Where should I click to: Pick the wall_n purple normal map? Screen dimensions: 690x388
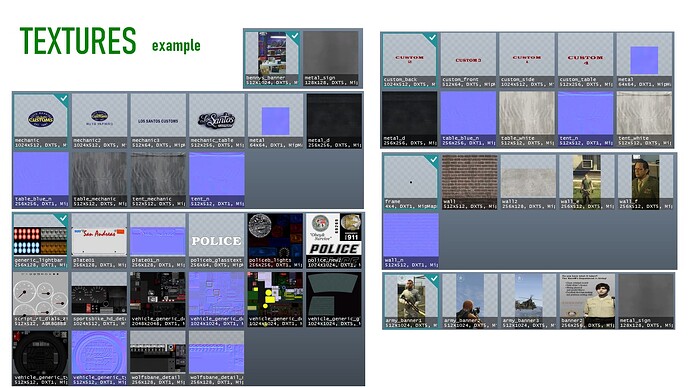tap(411, 241)
